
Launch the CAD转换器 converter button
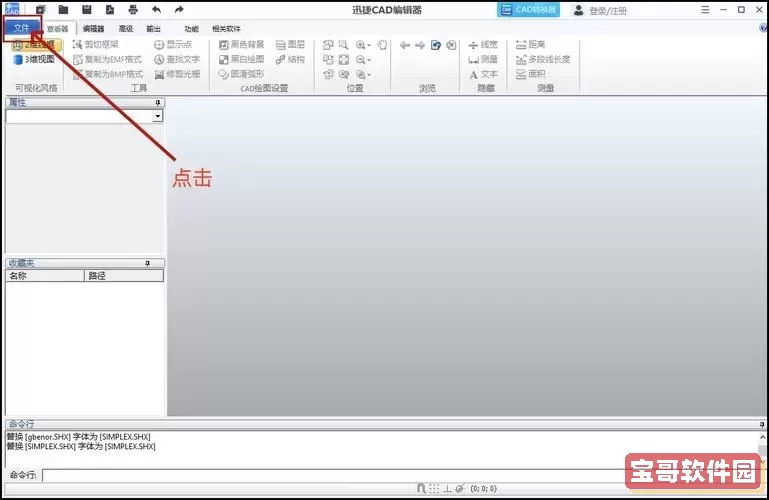coord(528,10)
